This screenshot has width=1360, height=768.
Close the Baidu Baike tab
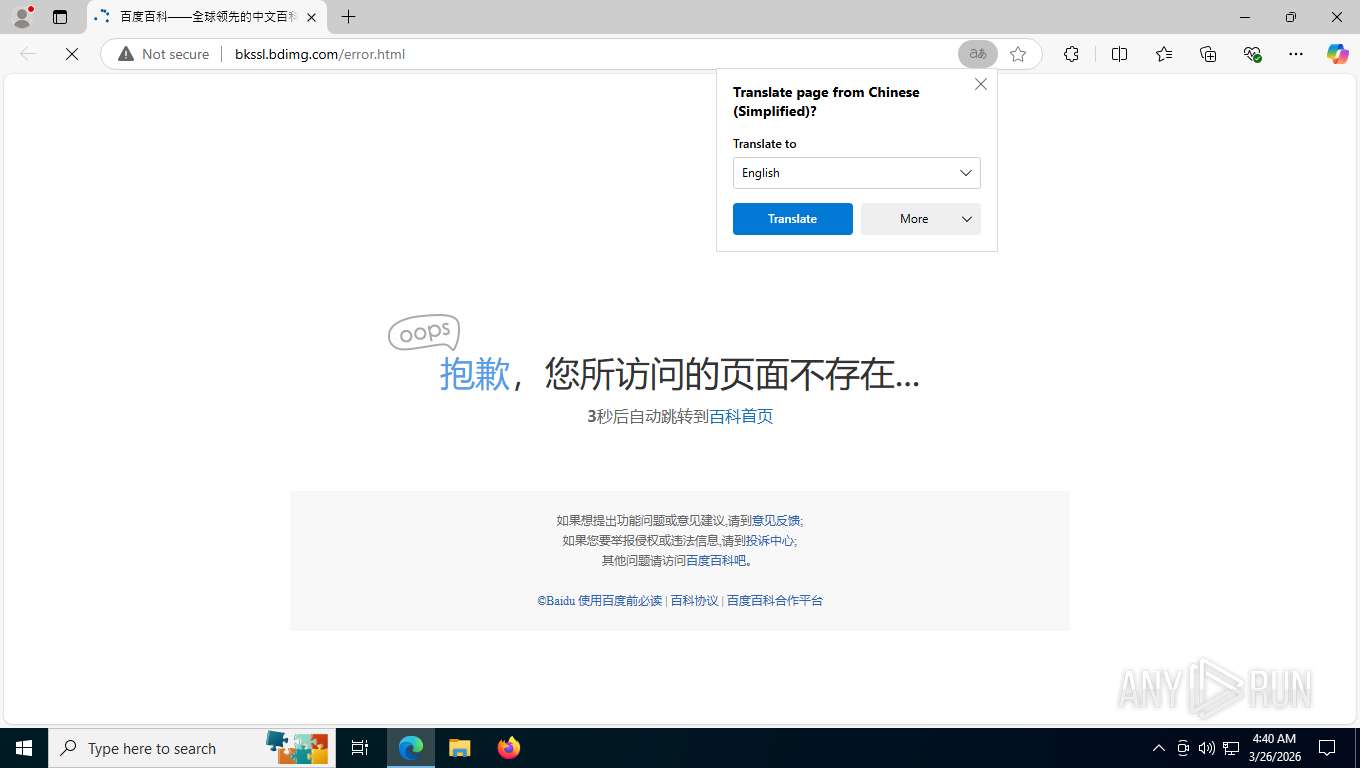(311, 17)
